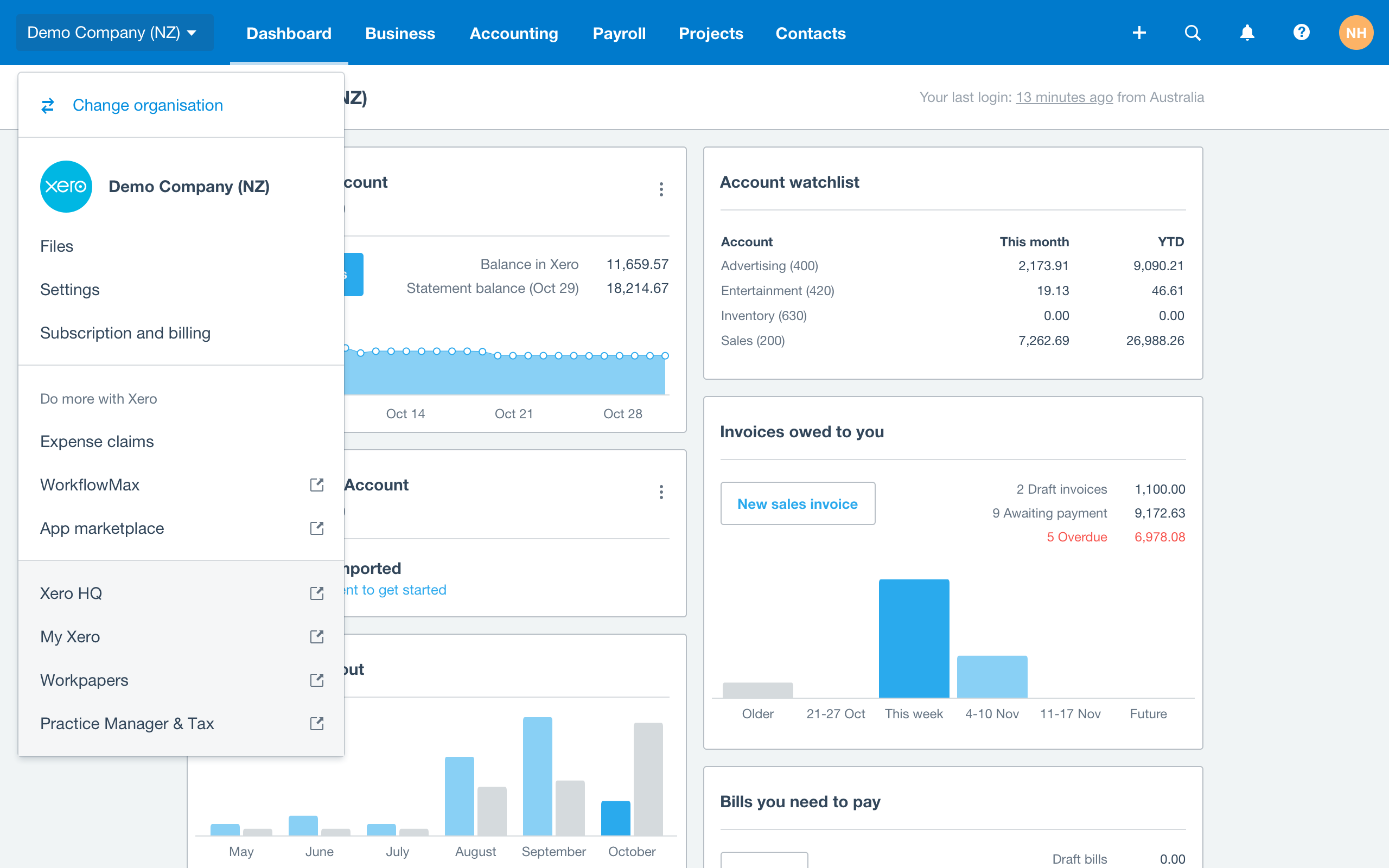Open the Business menu
This screenshot has width=1389, height=868.
pos(400,33)
